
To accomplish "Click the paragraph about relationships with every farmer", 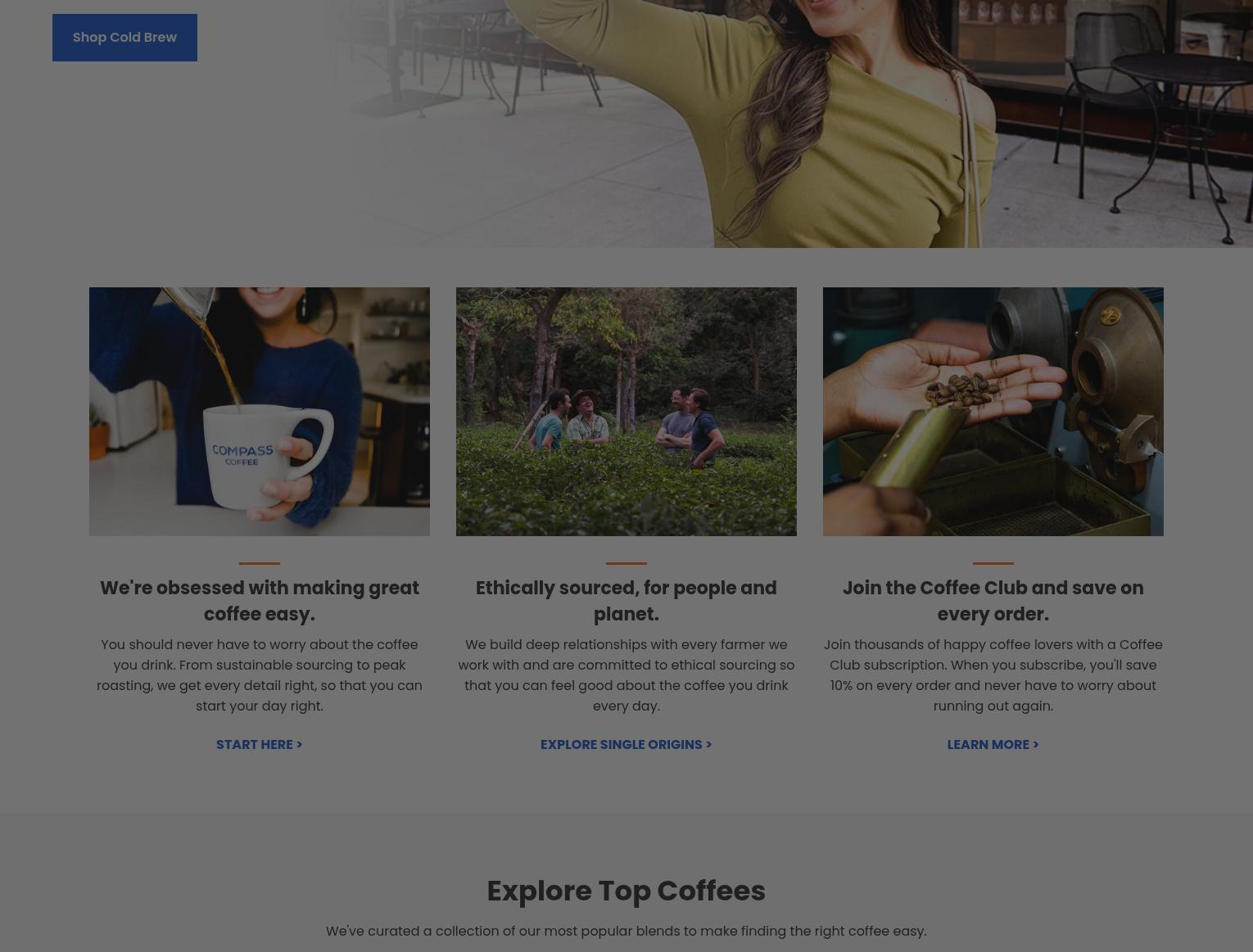I will click(626, 675).
